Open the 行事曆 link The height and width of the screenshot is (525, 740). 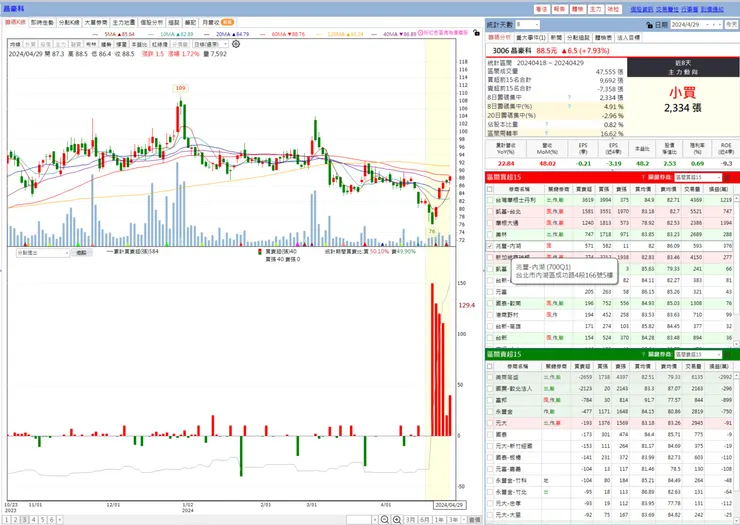coord(690,9)
